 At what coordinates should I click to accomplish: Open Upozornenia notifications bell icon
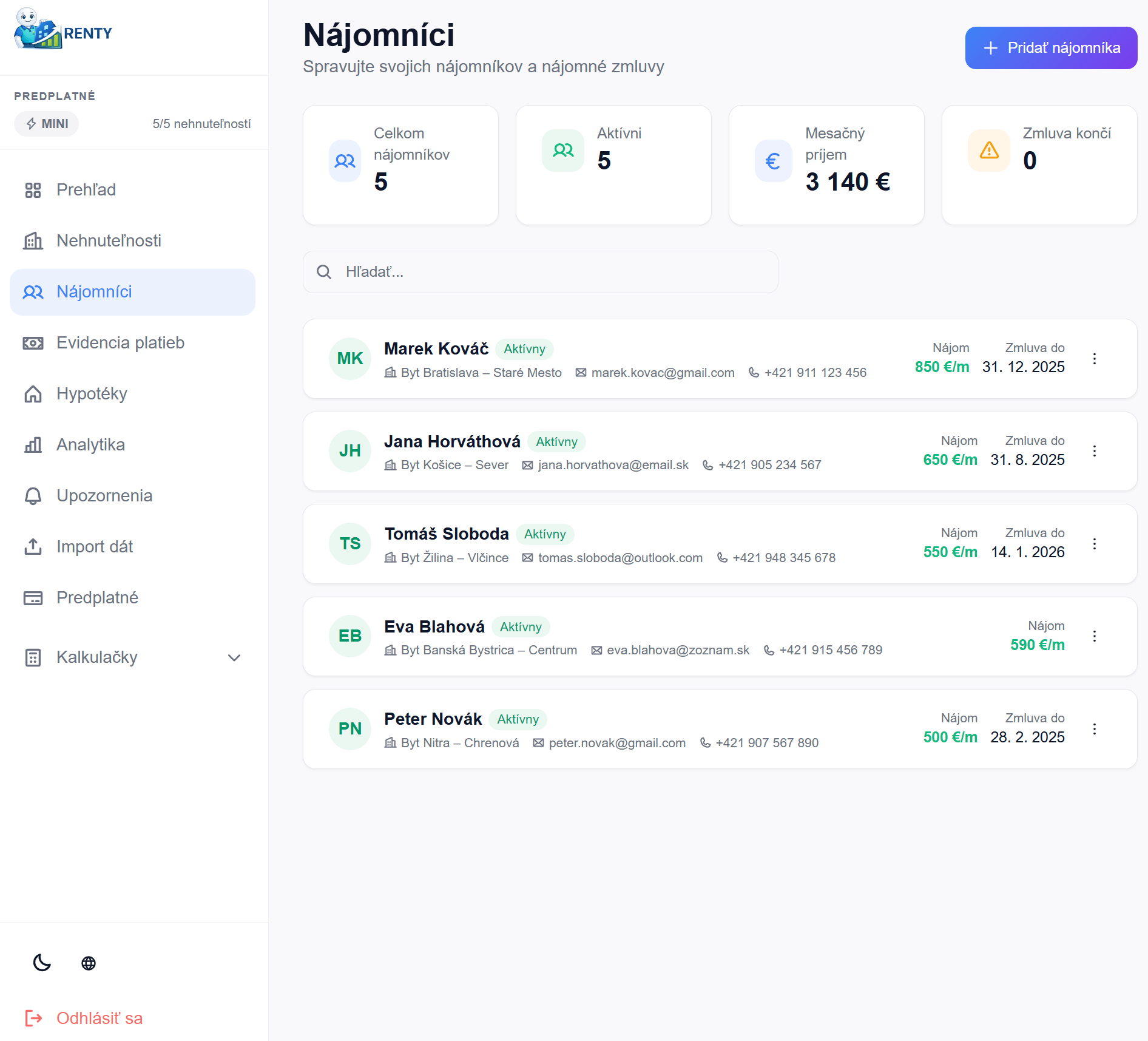click(33, 495)
